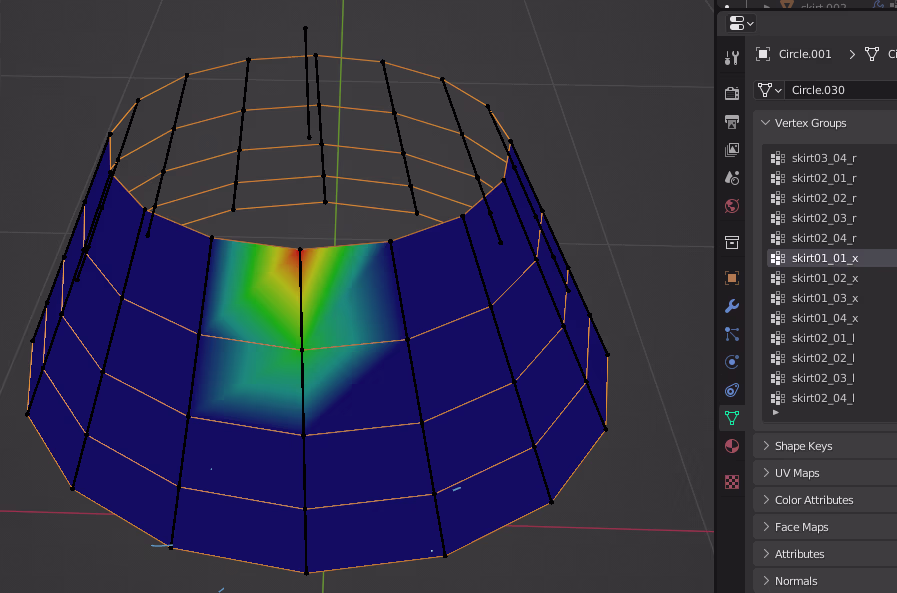Open the mesh data browse dropdown
897x593 pixels.
(769, 90)
